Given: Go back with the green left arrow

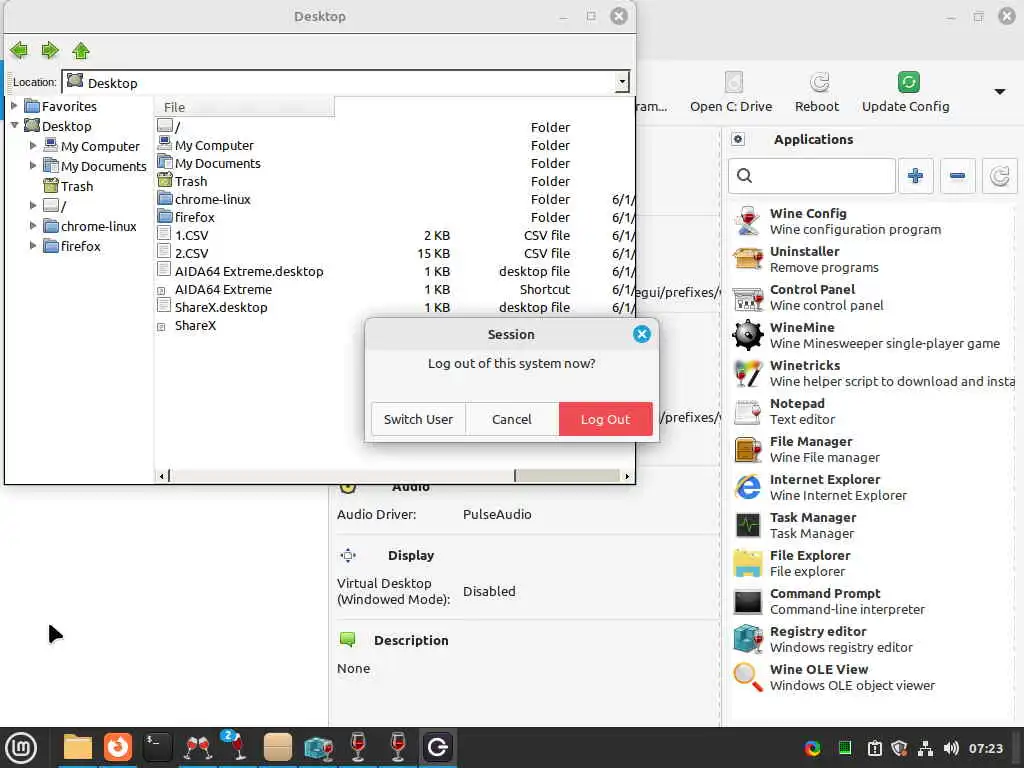Looking at the screenshot, I should (x=19, y=50).
